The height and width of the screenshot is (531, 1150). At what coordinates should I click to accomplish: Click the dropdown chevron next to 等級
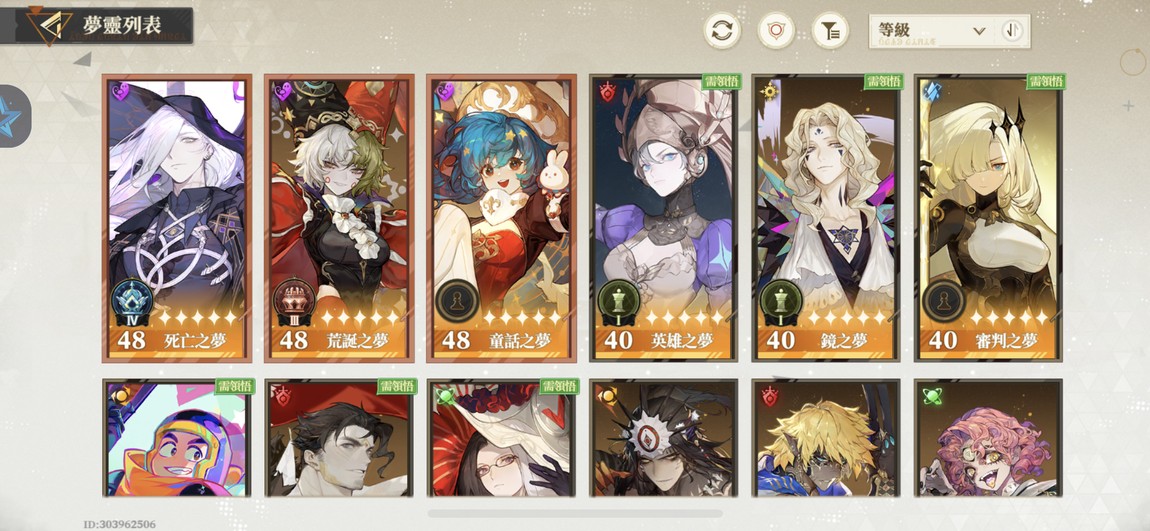[978, 31]
